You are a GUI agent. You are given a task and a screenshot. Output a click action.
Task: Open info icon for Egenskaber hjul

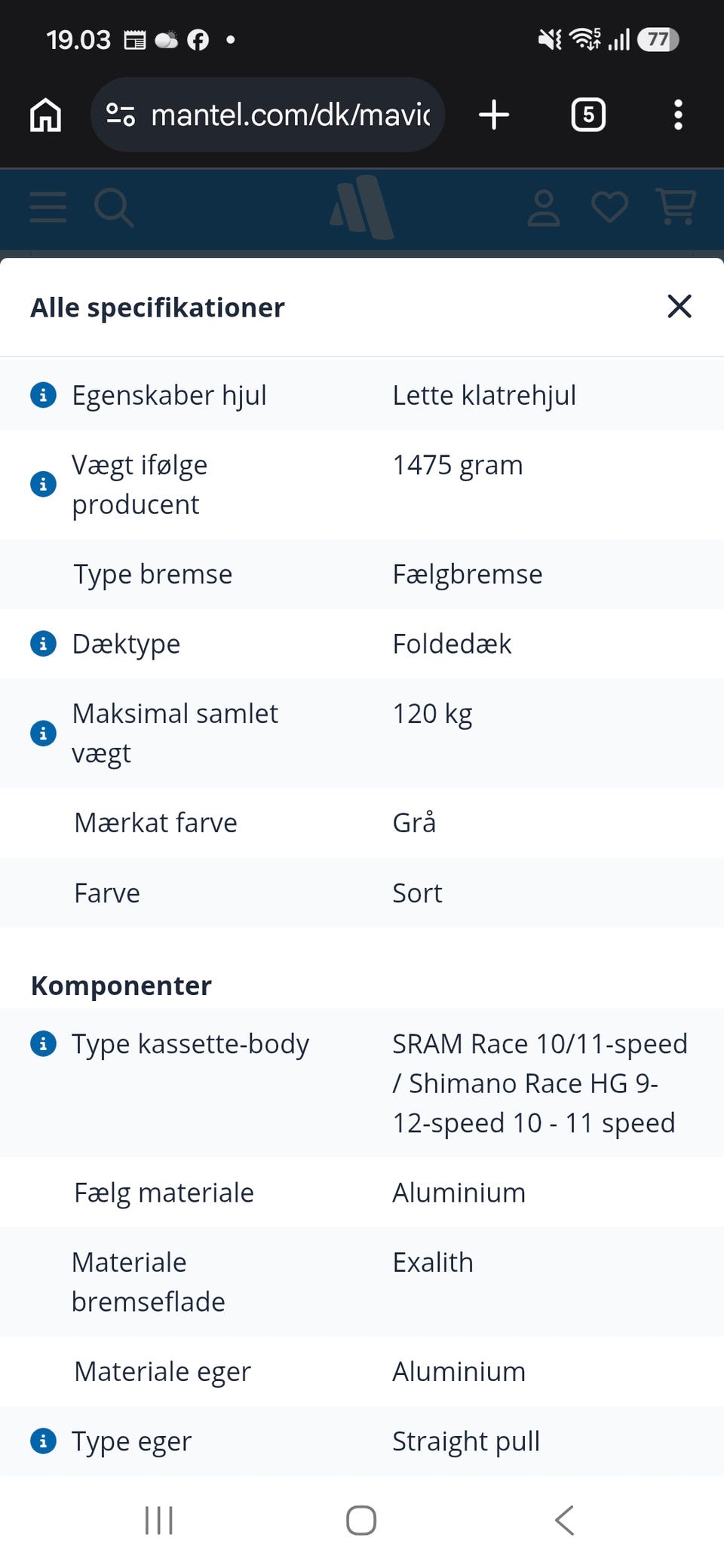pos(43,394)
